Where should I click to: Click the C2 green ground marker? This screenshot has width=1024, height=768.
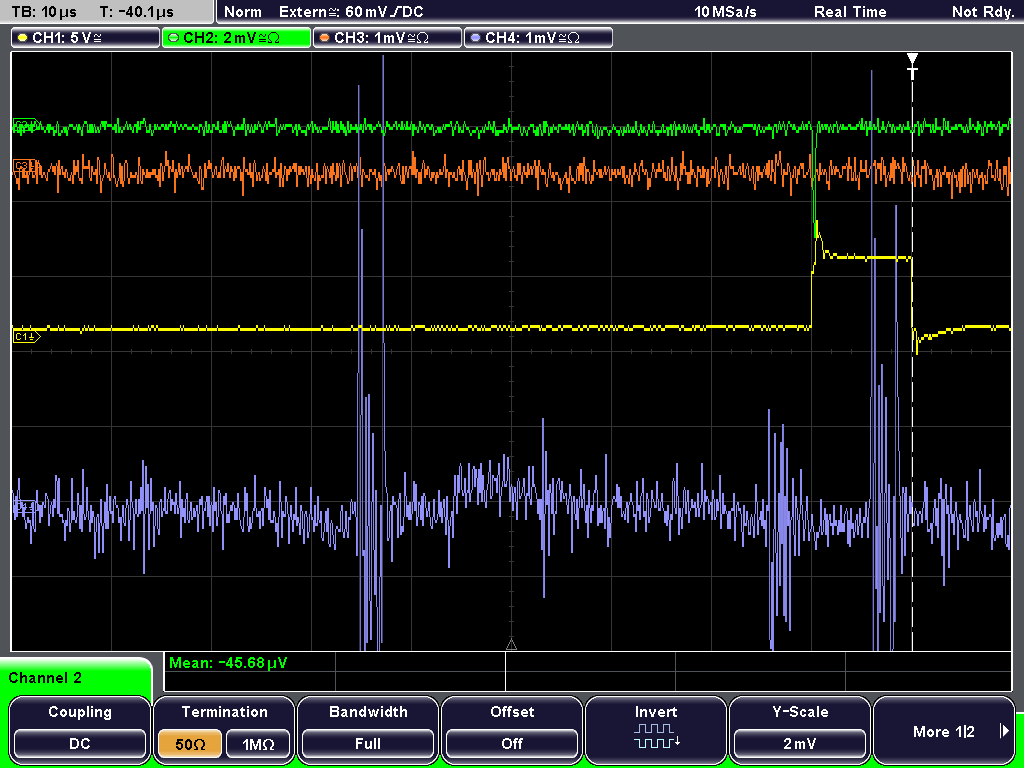pyautogui.click(x=25, y=125)
